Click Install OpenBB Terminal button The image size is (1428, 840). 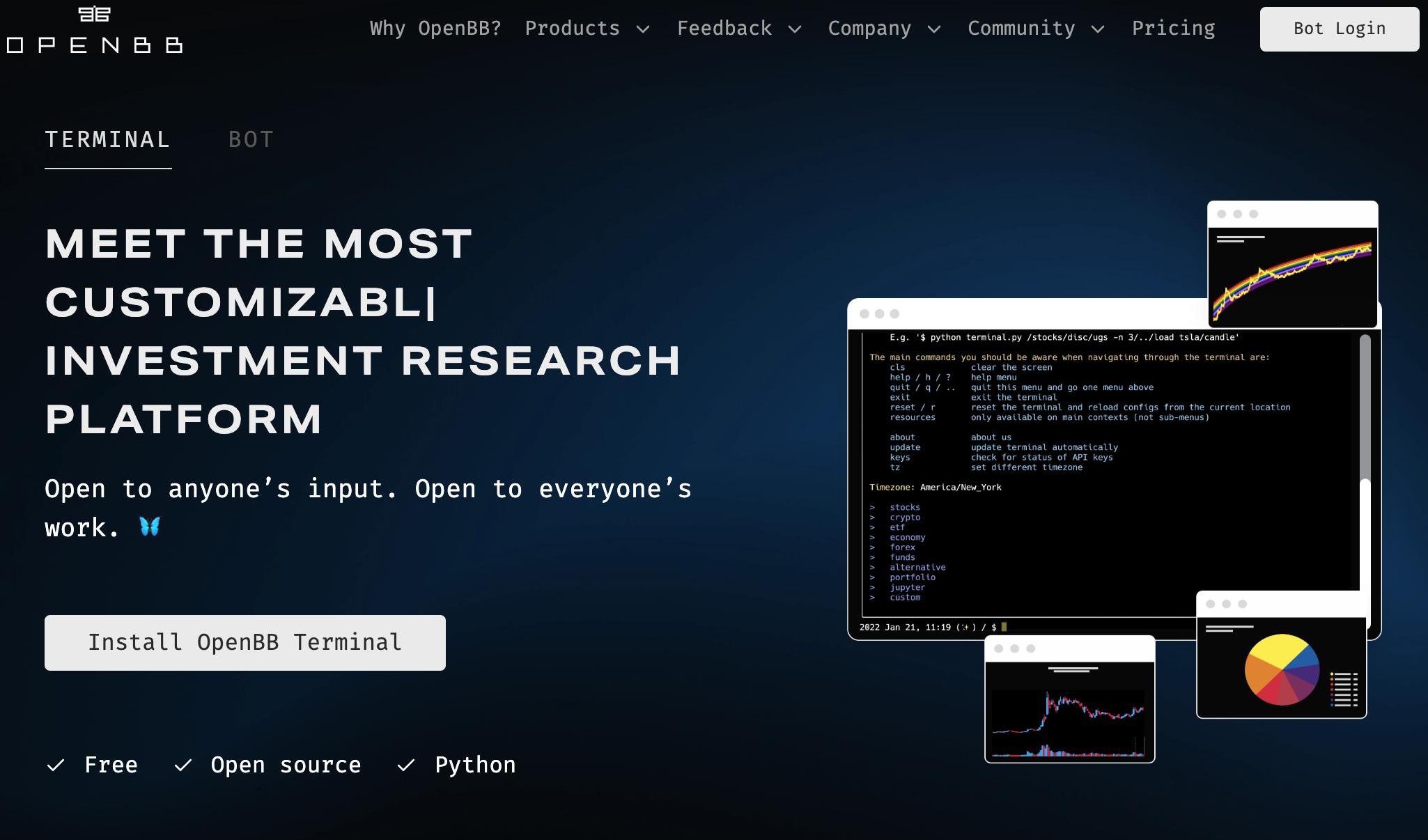[245, 642]
